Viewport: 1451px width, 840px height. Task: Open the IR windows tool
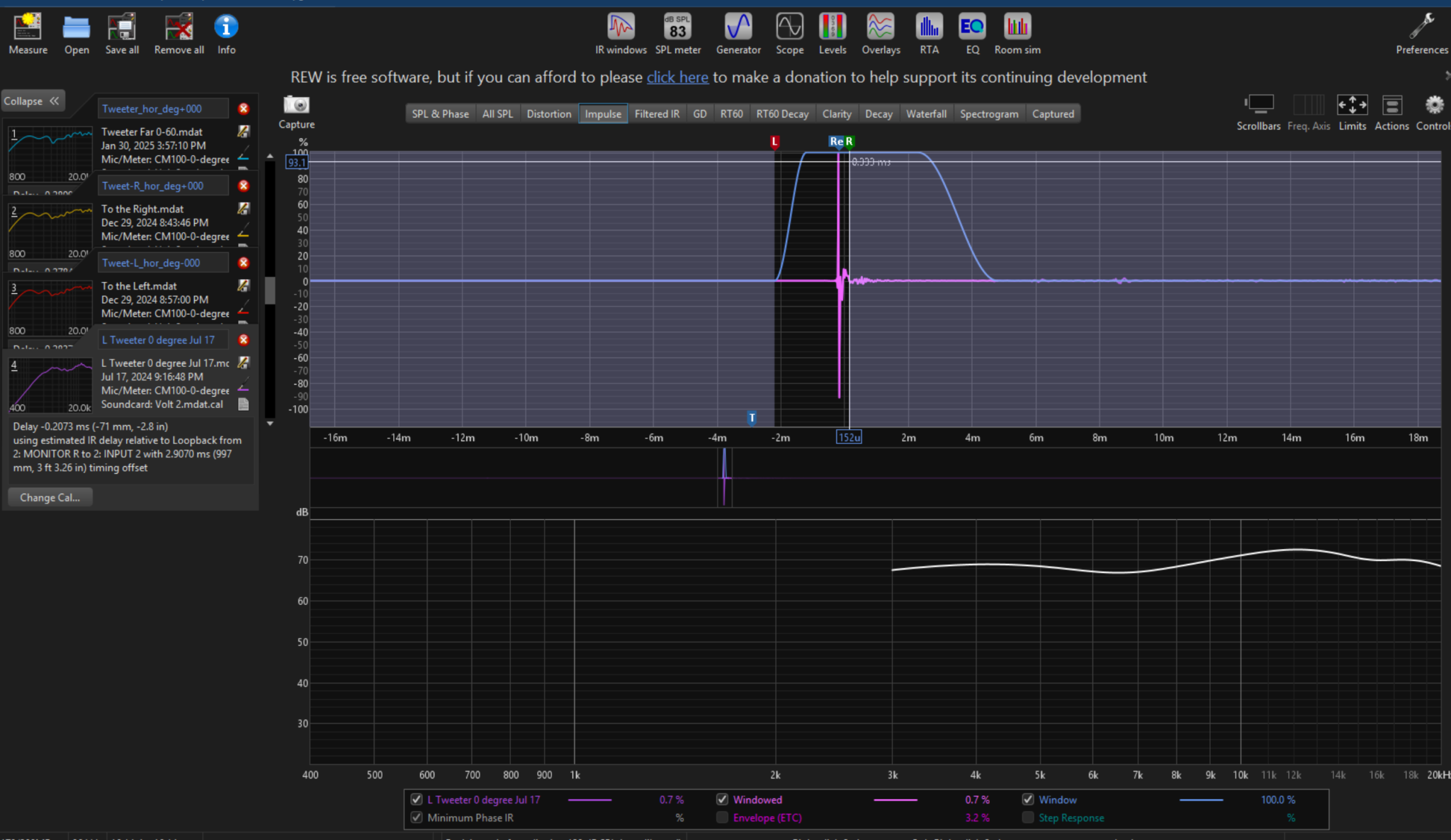621,33
